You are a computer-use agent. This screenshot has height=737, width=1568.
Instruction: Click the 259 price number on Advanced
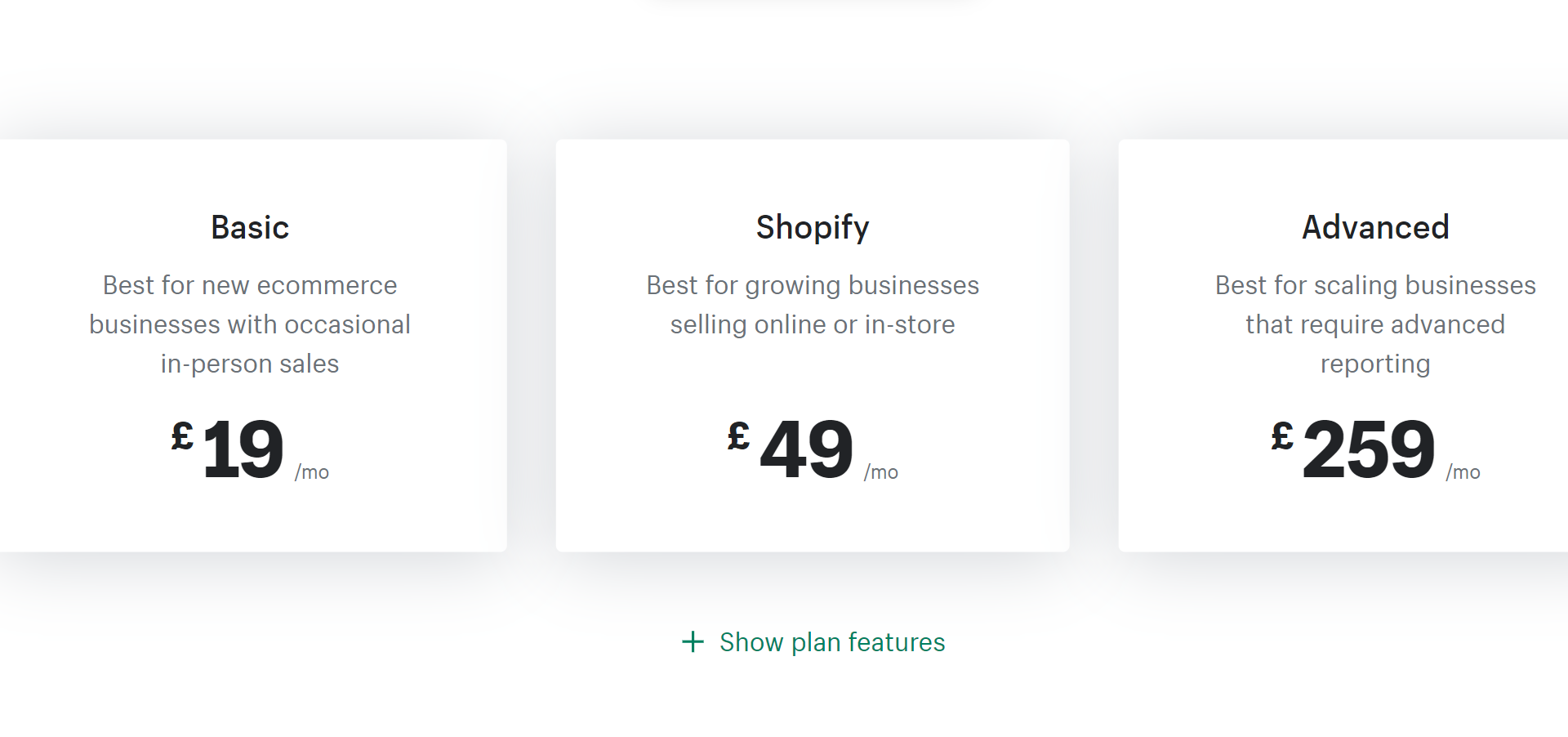pyautogui.click(x=1369, y=449)
